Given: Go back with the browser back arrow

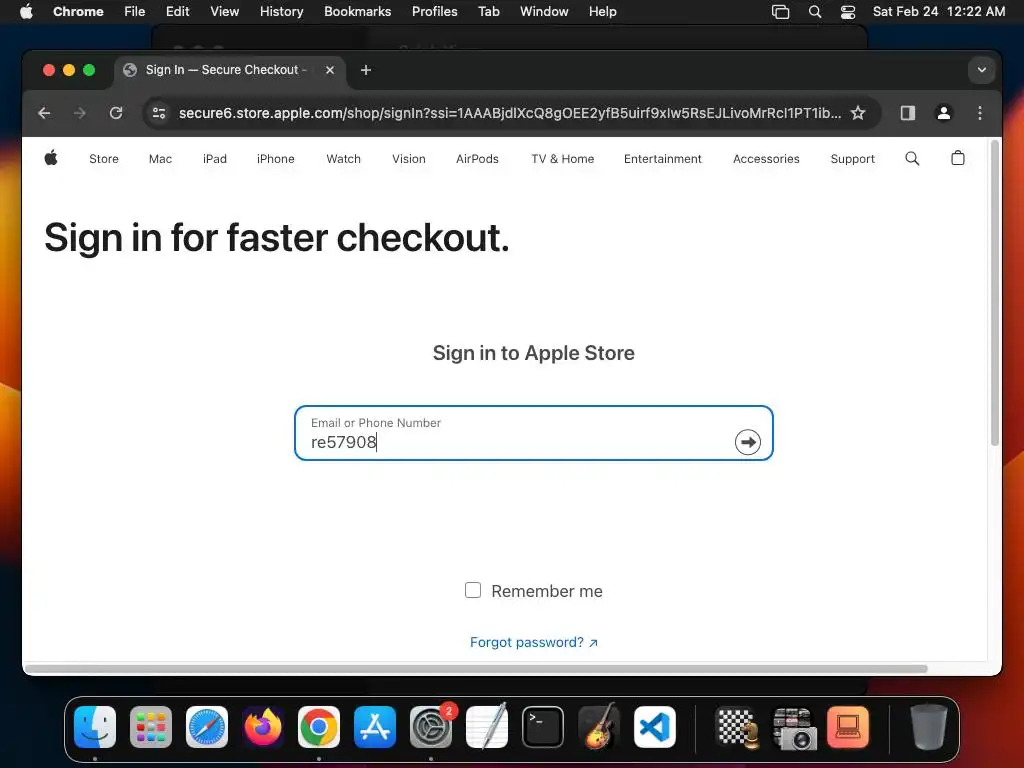Looking at the screenshot, I should coord(44,113).
